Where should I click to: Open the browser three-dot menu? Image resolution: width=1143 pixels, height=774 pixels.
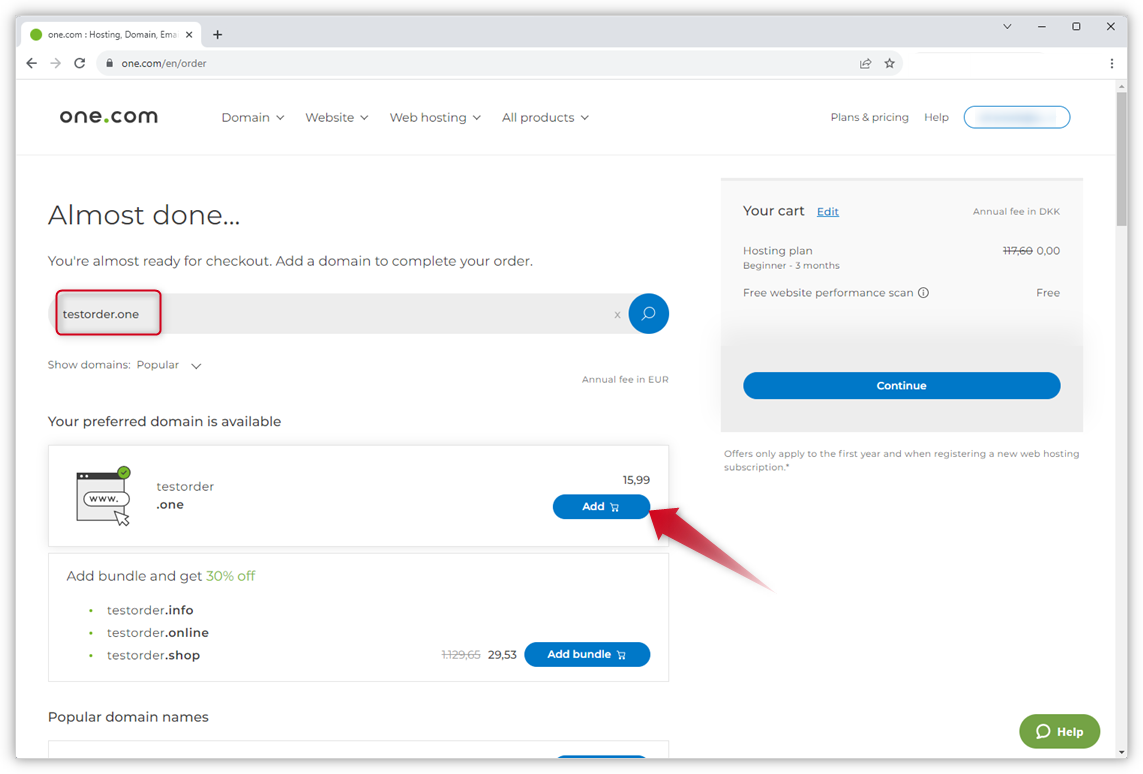tap(1111, 63)
